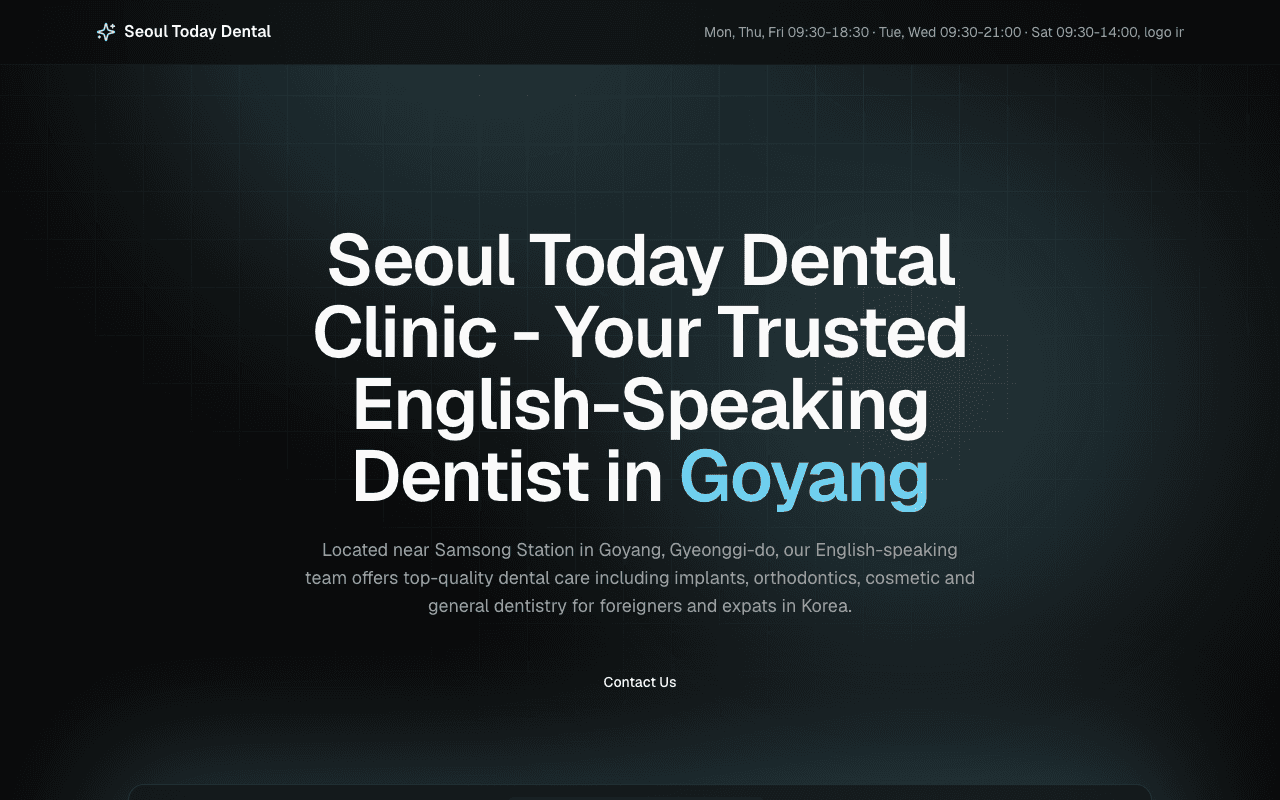The width and height of the screenshot is (1280, 800).
Task: Click the Contact Us button
Action: click(x=640, y=682)
